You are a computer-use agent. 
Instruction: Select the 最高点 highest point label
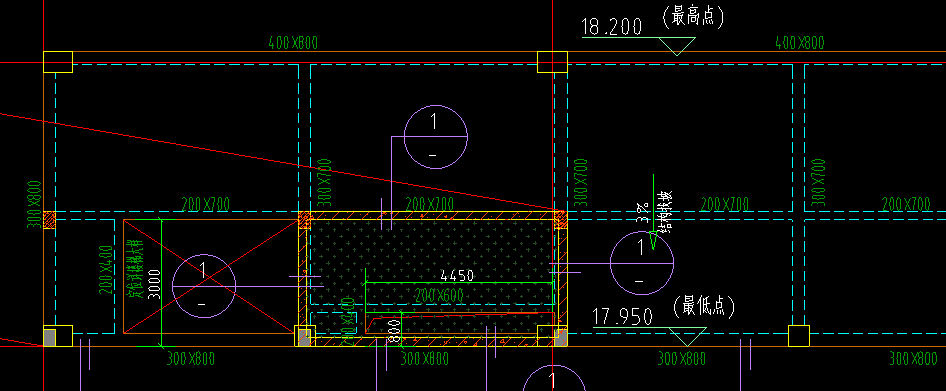coord(693,17)
